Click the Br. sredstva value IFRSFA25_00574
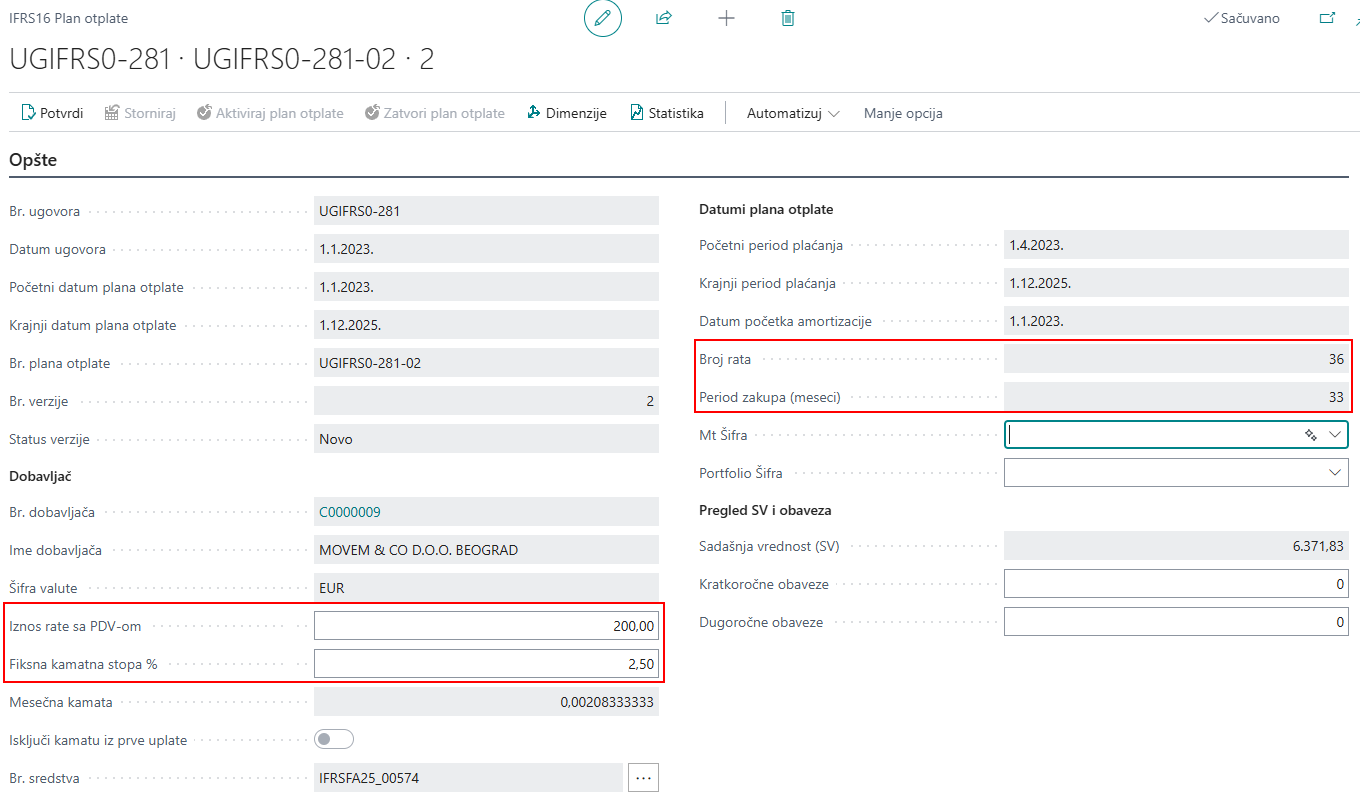 point(468,777)
